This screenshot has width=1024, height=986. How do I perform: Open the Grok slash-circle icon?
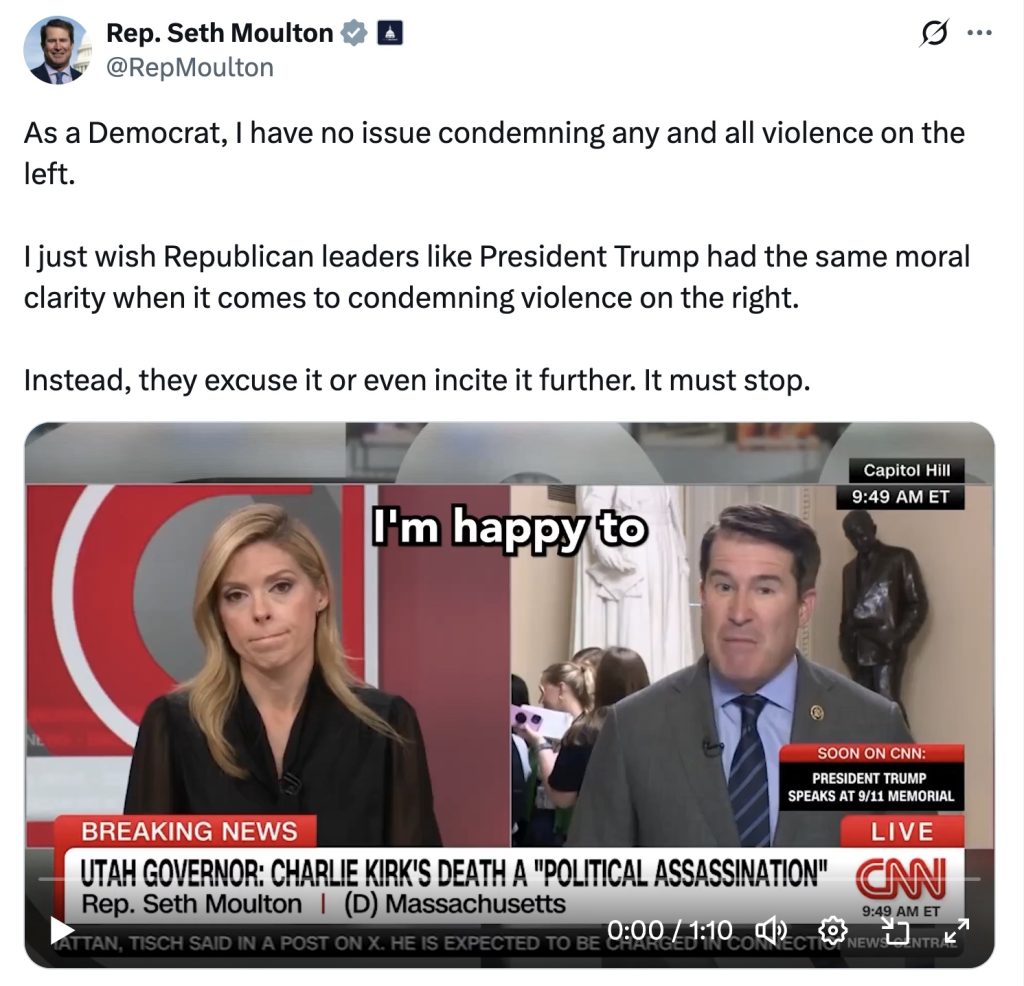[x=933, y=33]
